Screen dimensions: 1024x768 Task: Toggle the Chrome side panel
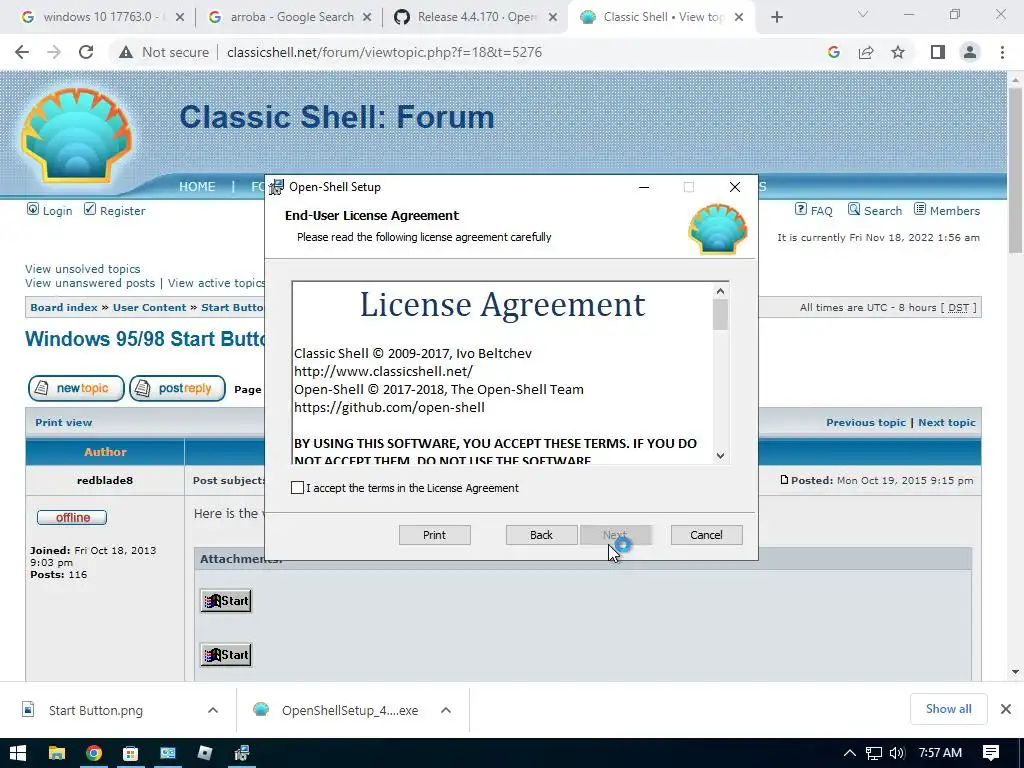click(938, 52)
